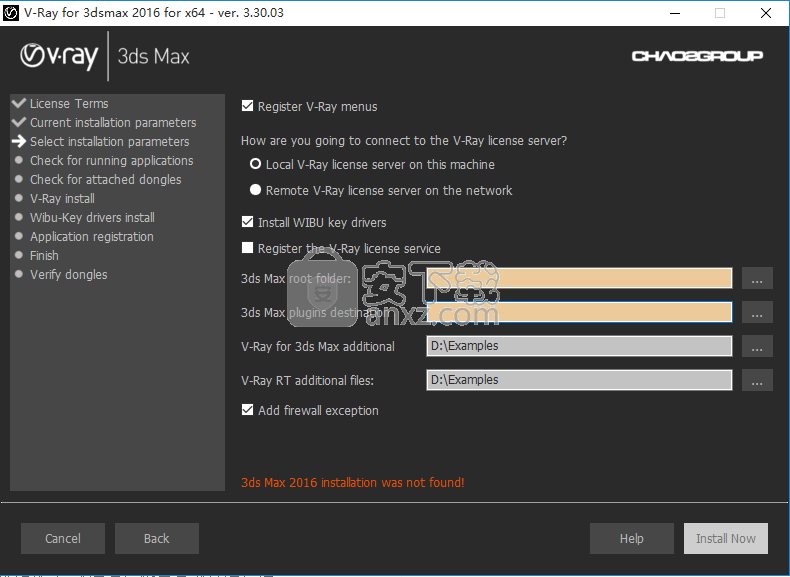790x577 pixels.
Task: Click Finish step in sidebar
Action: point(44,255)
